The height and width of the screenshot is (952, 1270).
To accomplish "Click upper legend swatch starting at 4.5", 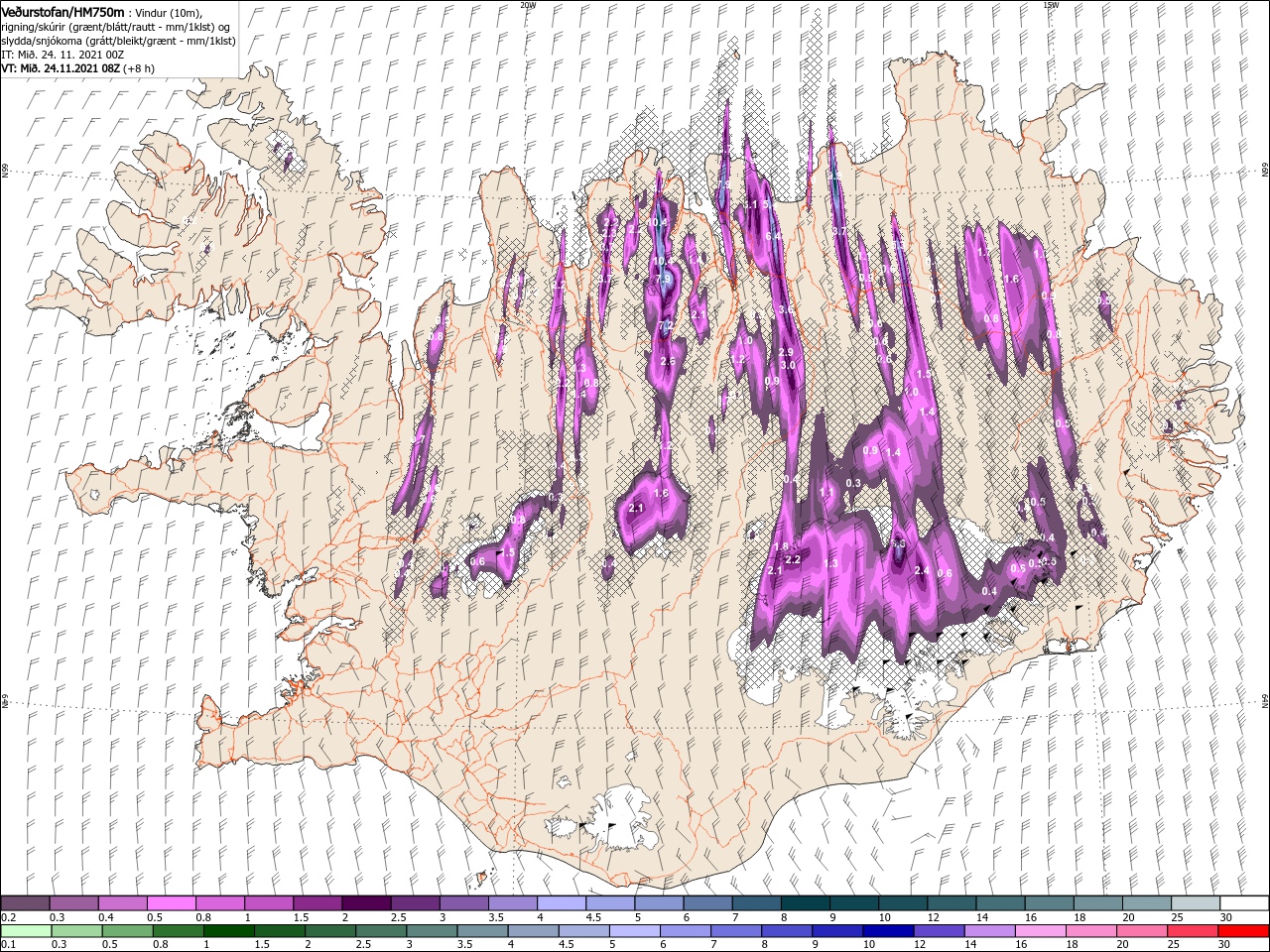I will pyautogui.click(x=609, y=902).
